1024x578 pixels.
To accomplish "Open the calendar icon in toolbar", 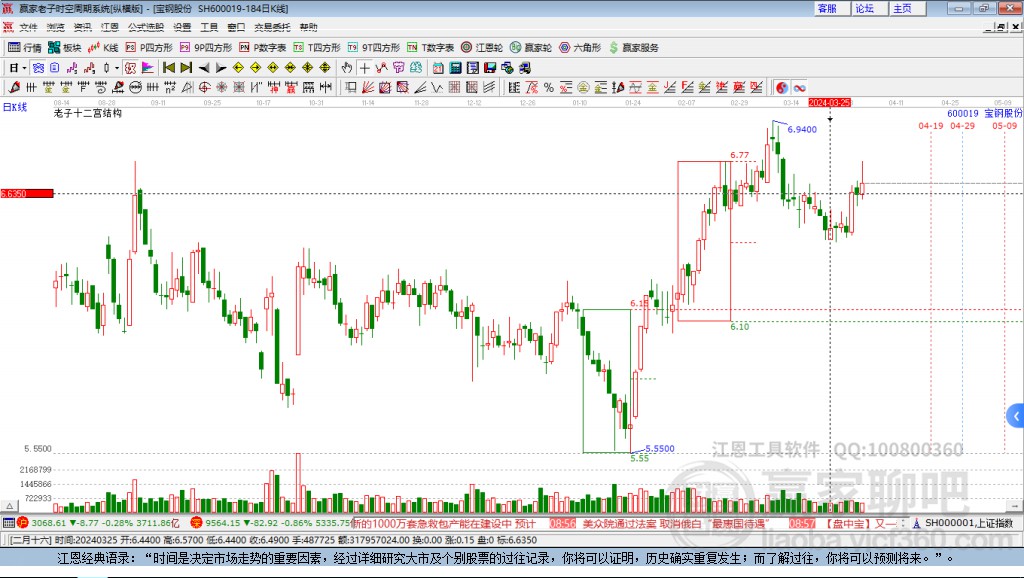I will click(x=438, y=68).
